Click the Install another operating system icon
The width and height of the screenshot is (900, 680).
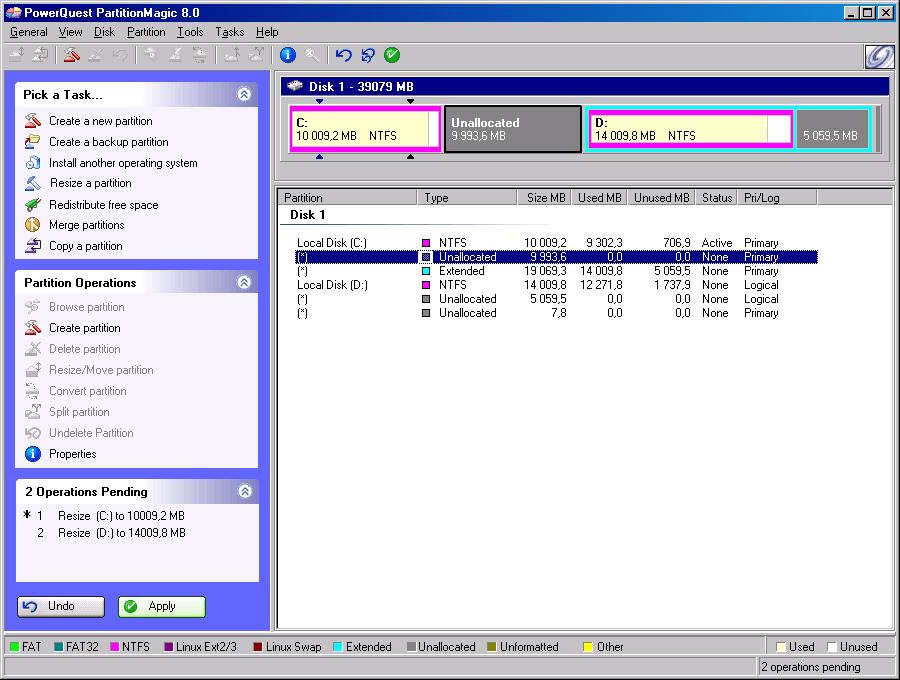[x=33, y=163]
